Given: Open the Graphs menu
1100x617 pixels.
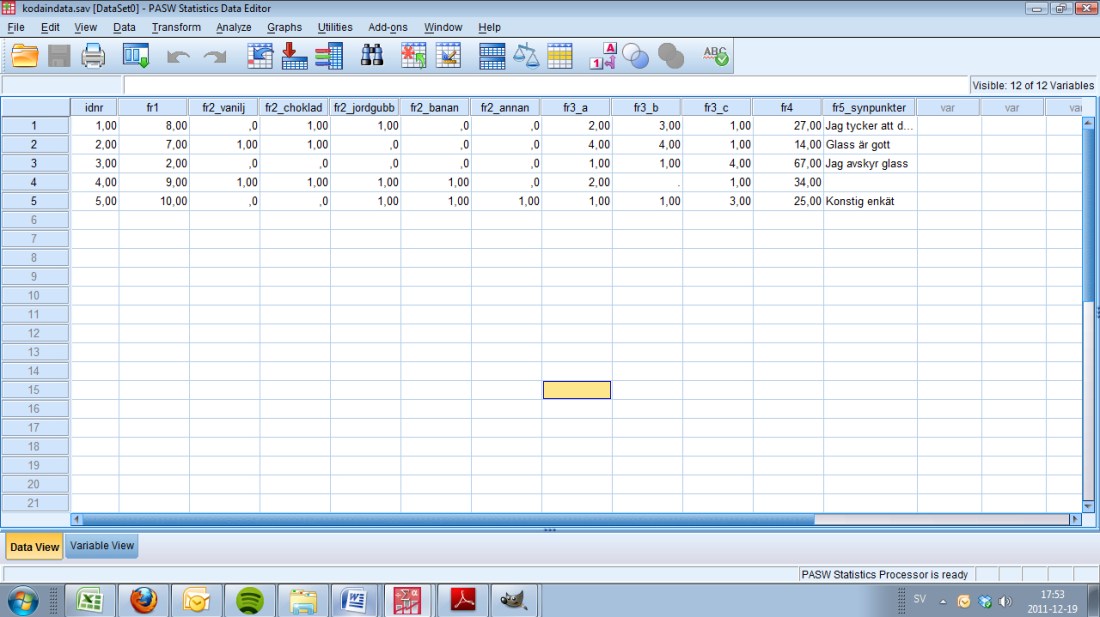Looking at the screenshot, I should pos(284,27).
